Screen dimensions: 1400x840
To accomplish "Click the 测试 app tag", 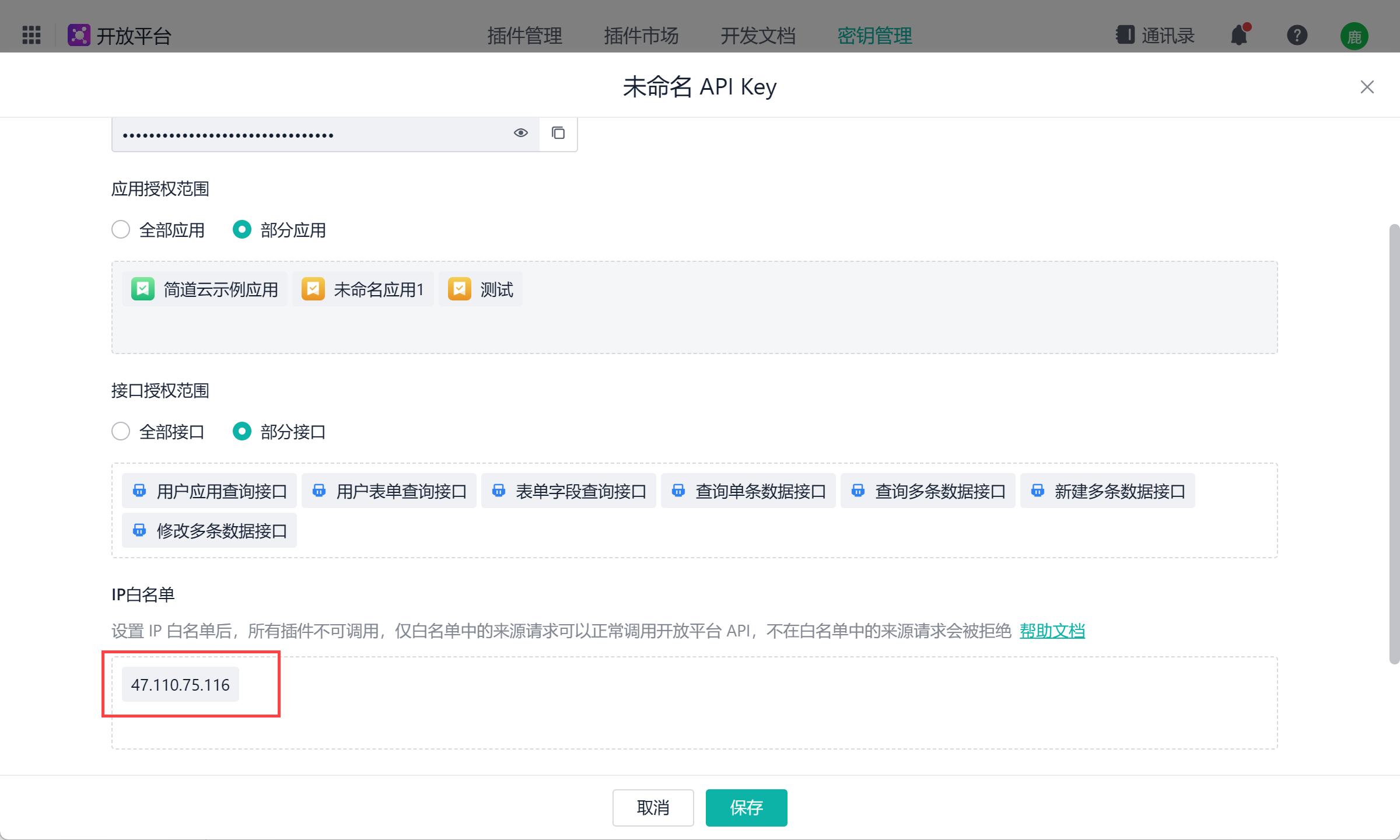I will pos(481,289).
